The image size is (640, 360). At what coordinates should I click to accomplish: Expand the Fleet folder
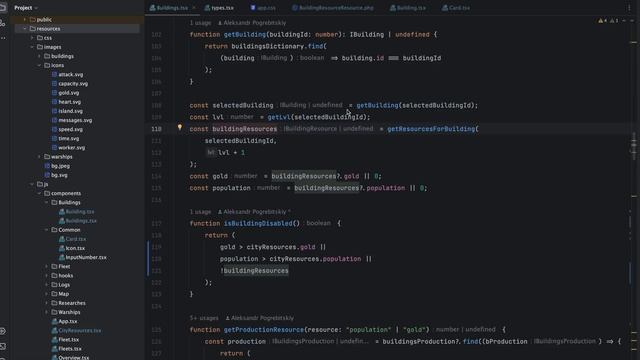[47, 267]
